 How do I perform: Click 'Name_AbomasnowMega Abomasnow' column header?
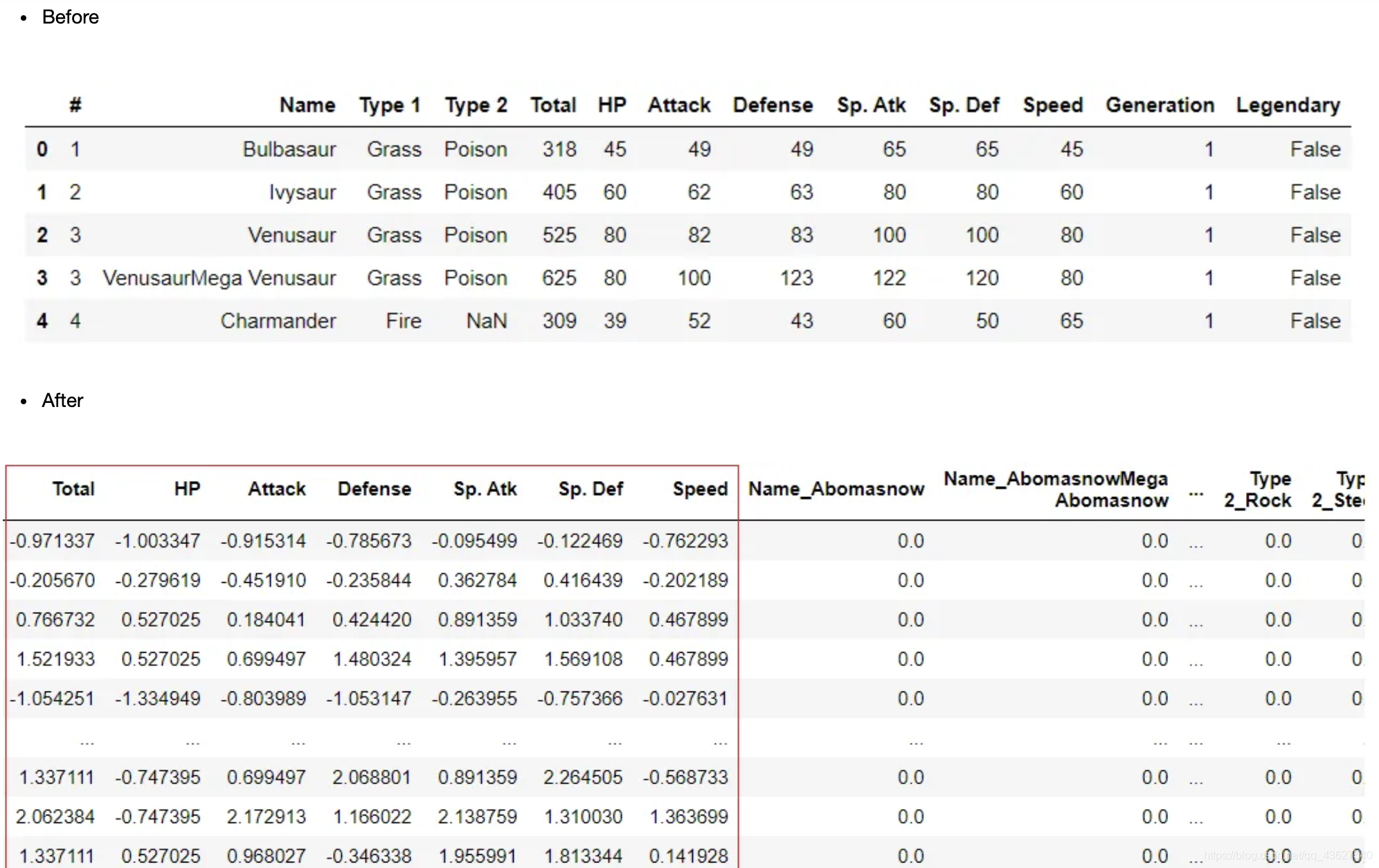1056,489
